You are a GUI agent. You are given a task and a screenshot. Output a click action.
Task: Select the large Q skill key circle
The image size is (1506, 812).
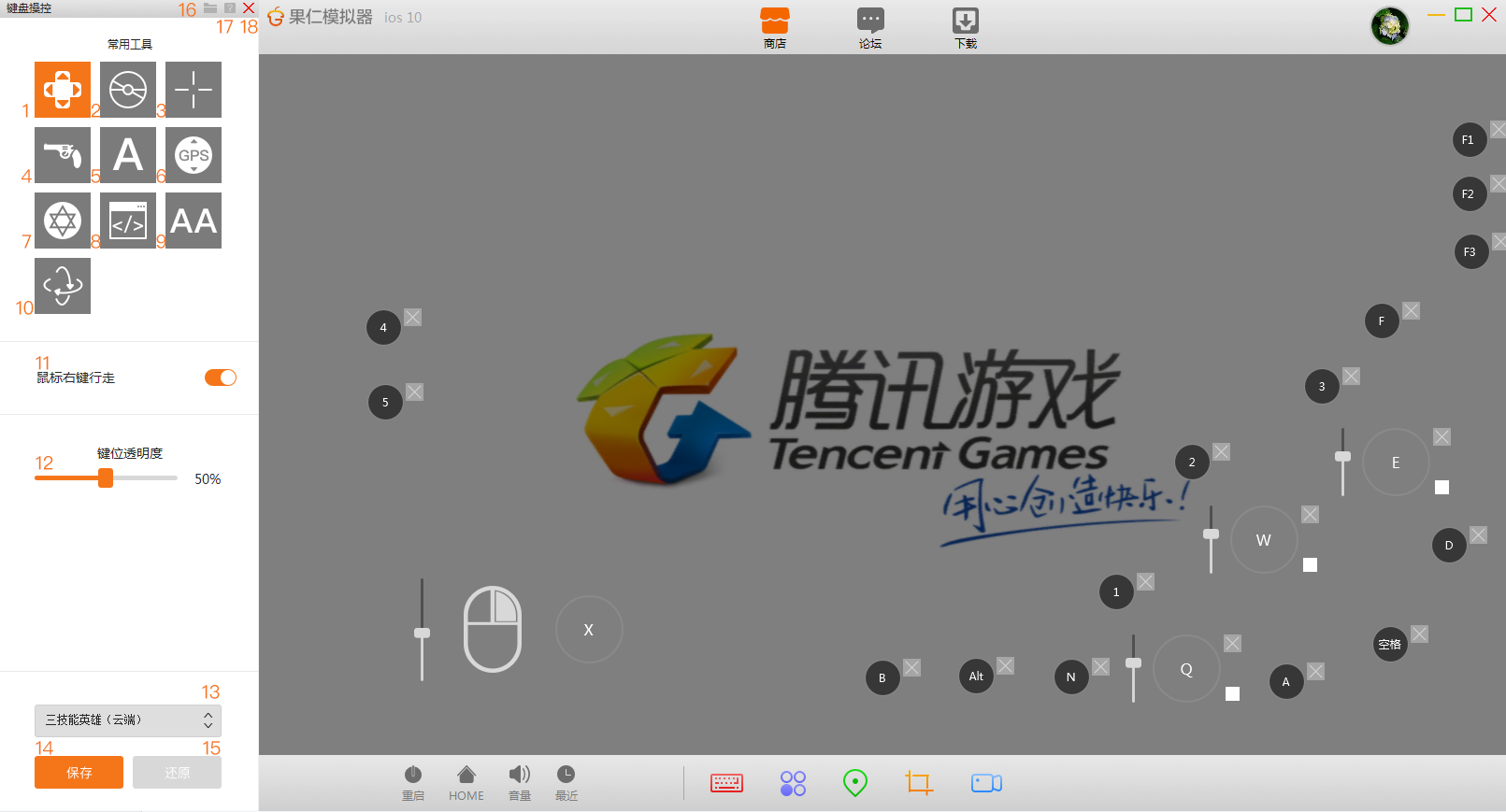tap(1186, 669)
